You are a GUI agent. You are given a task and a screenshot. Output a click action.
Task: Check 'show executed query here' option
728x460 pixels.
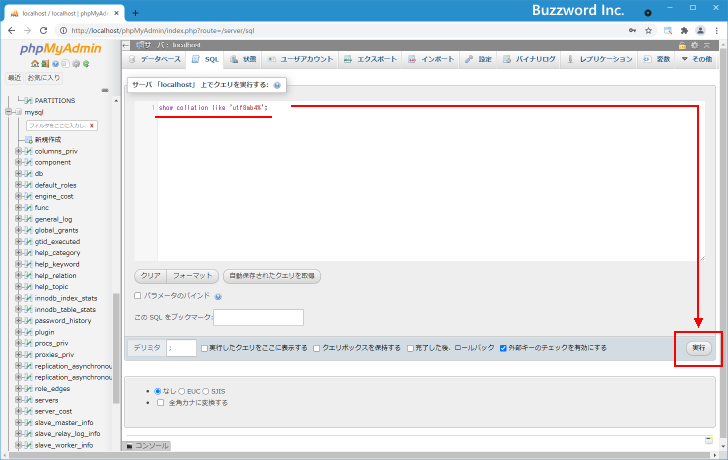click(x=204, y=348)
